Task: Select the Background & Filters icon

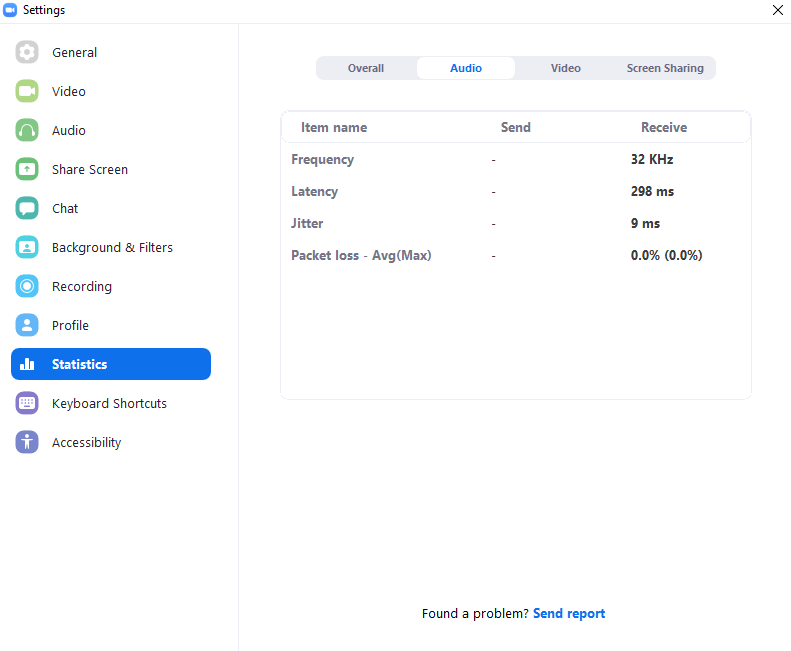Action: (27, 247)
